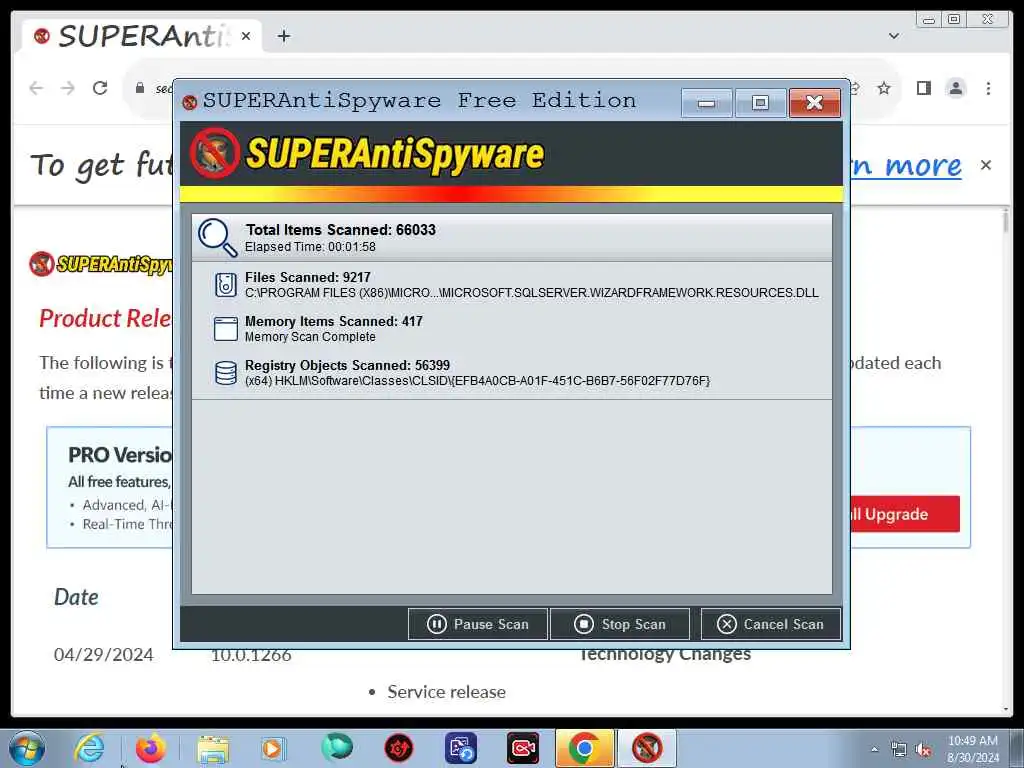Click the Stop Scan button
The height and width of the screenshot is (768, 1024).
click(x=620, y=624)
